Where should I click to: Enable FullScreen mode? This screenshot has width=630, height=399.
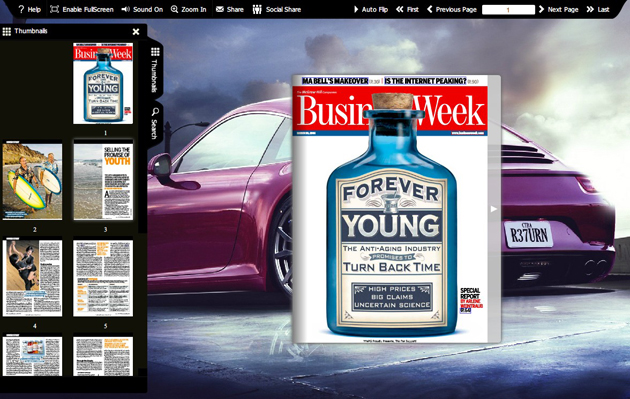pyautogui.click(x=82, y=9)
